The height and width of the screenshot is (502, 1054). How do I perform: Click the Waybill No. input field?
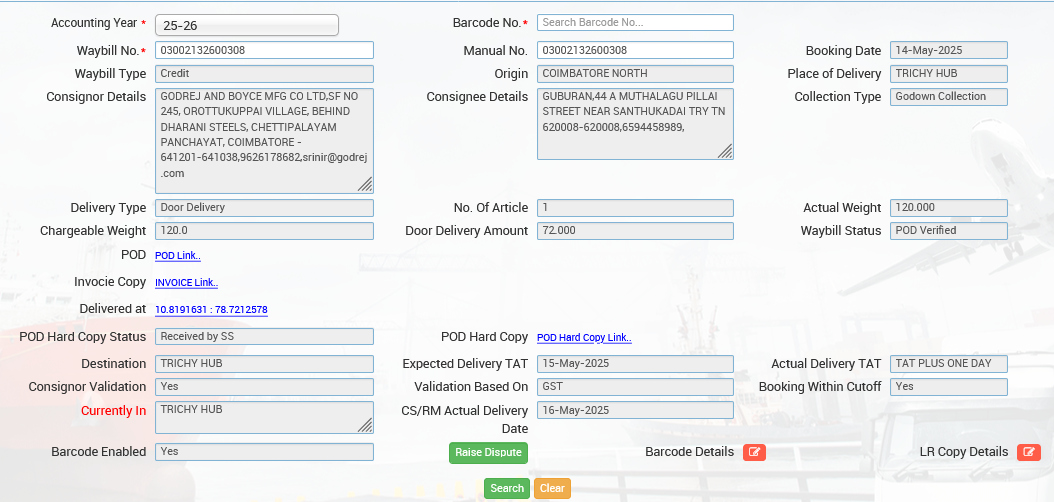(264, 50)
